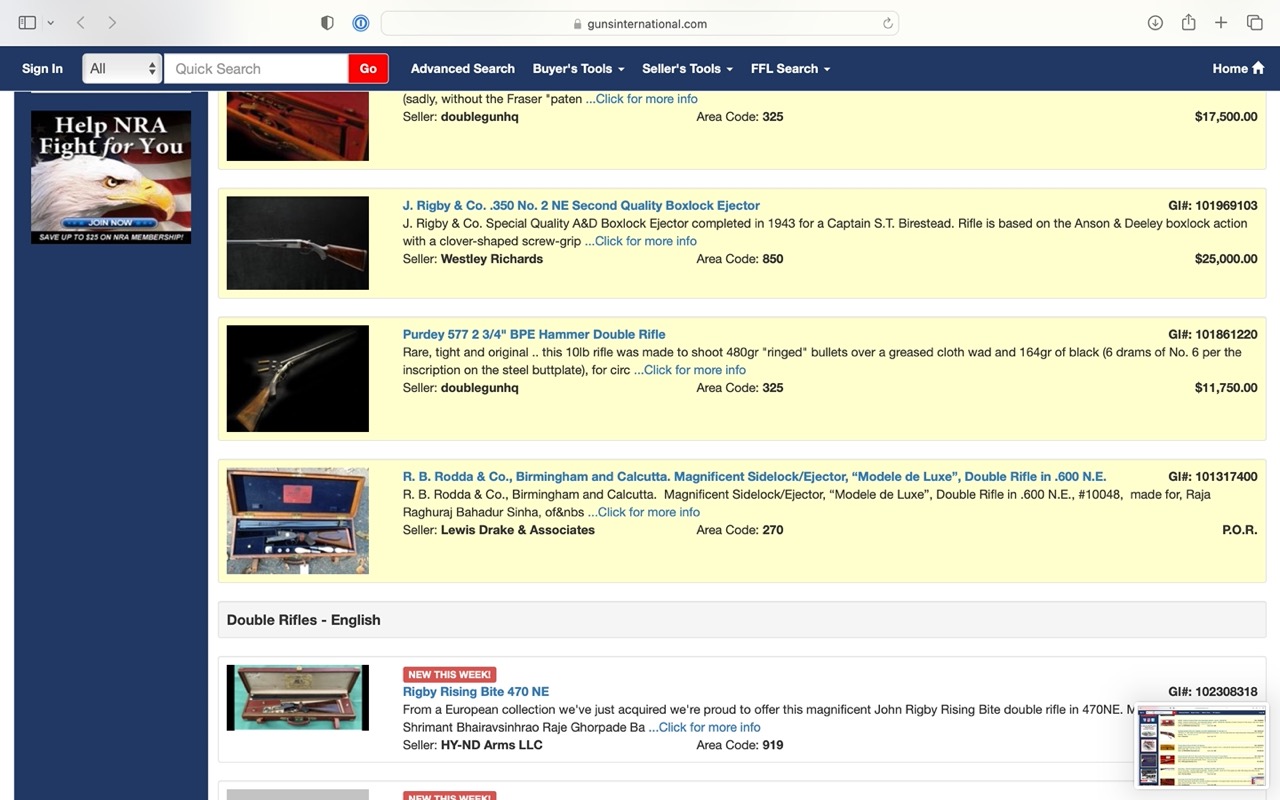The width and height of the screenshot is (1280, 800).
Task: Open Click for more info in the Rigby Rising Bite listing
Action: [709, 727]
